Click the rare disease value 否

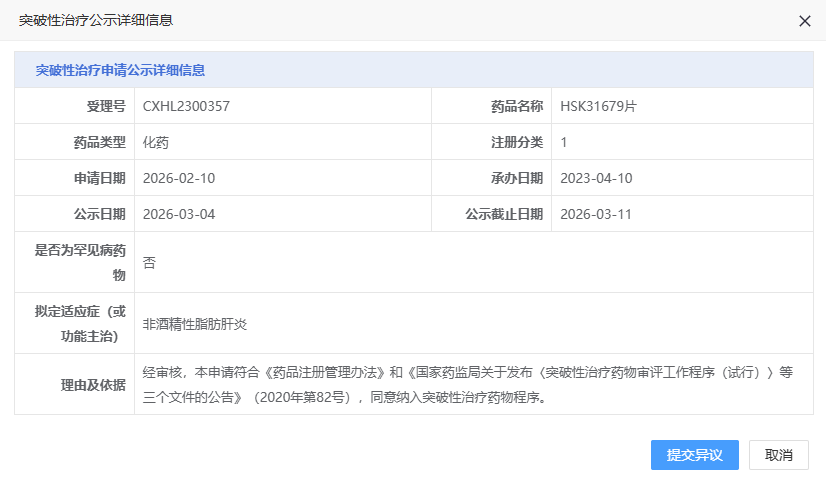click(x=150, y=262)
